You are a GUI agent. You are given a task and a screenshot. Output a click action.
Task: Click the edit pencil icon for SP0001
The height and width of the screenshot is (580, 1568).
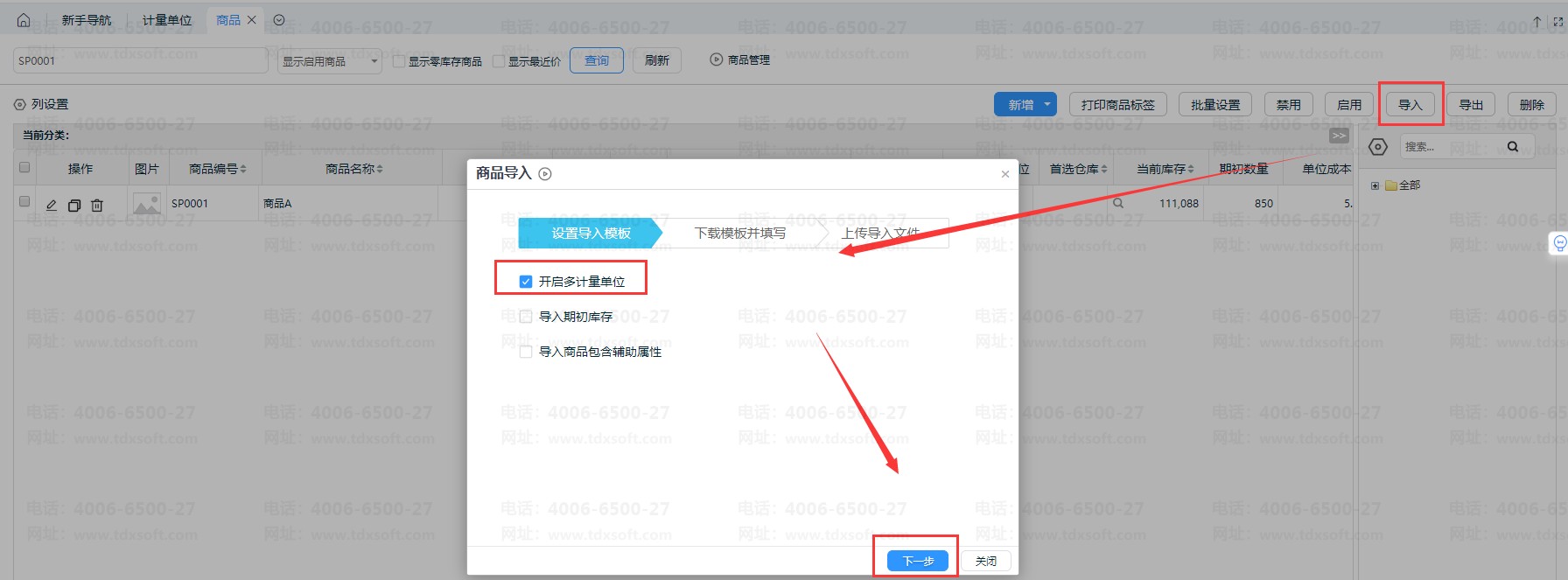(x=52, y=205)
